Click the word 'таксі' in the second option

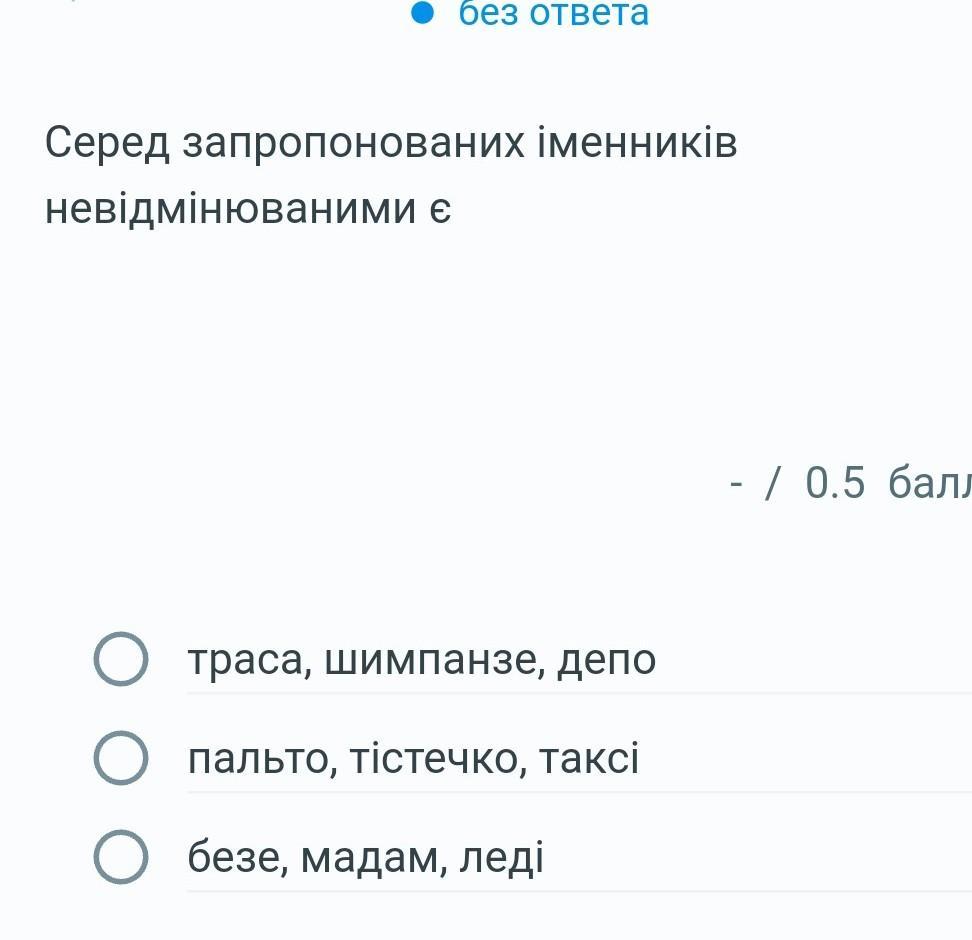point(589,759)
